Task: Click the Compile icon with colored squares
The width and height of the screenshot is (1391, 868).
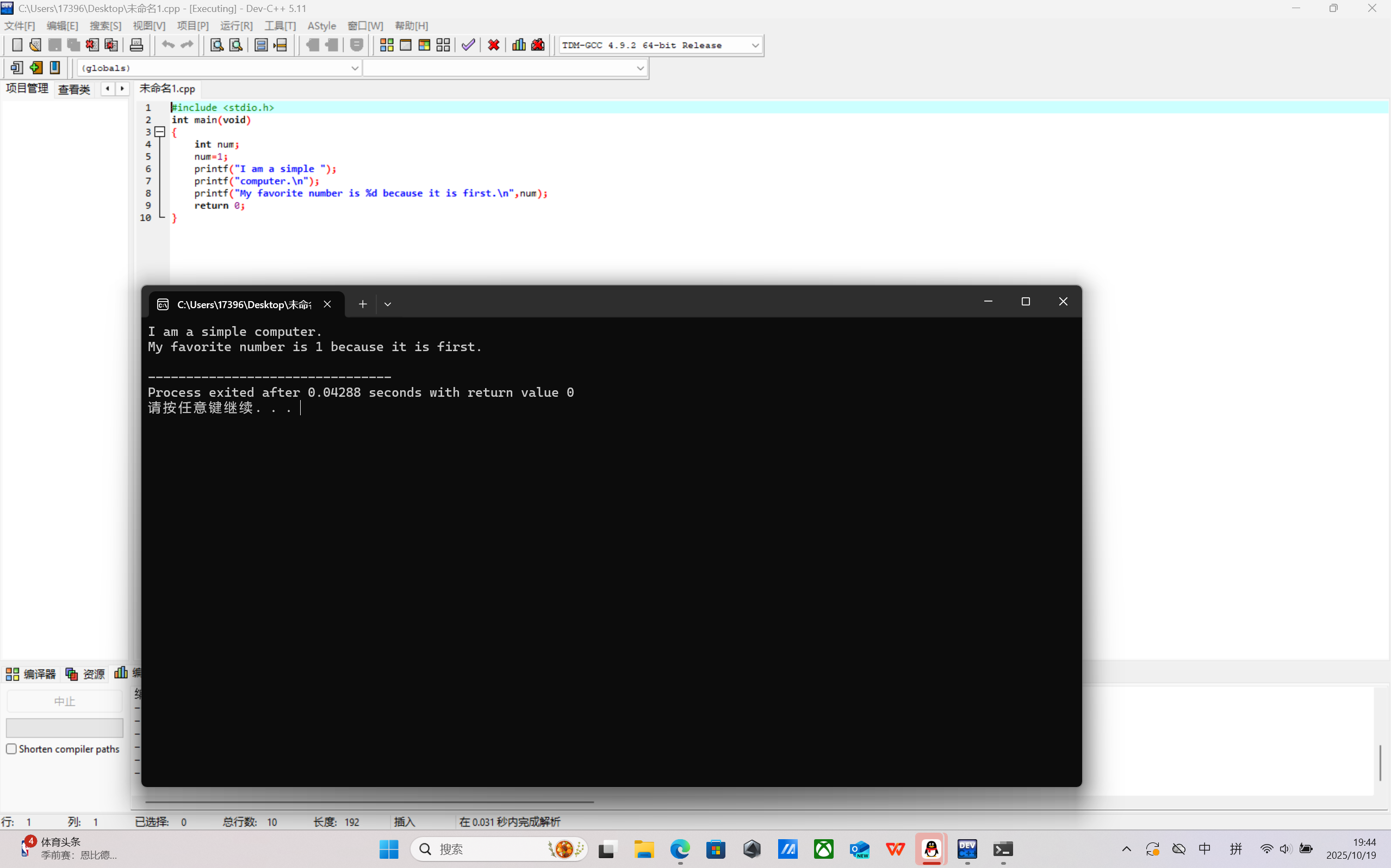Action: 387,45
